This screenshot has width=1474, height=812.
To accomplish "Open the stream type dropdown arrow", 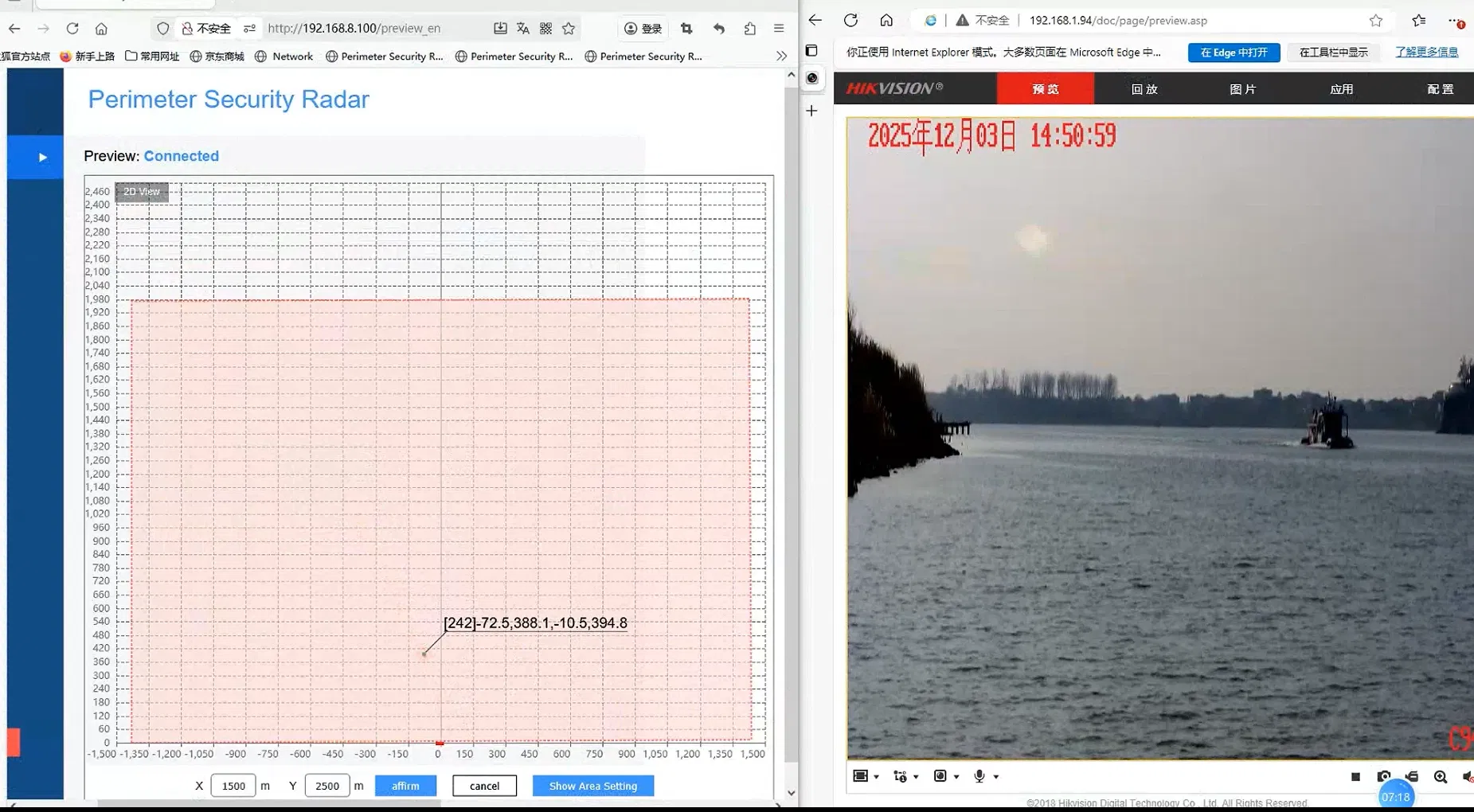I will (916, 777).
